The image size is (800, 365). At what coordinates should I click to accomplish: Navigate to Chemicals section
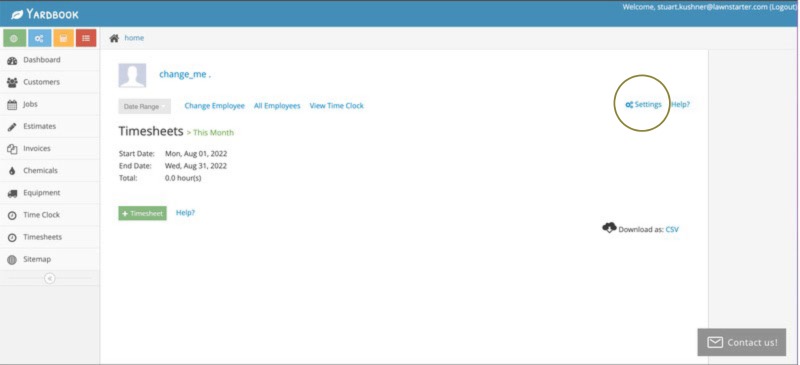point(50,171)
